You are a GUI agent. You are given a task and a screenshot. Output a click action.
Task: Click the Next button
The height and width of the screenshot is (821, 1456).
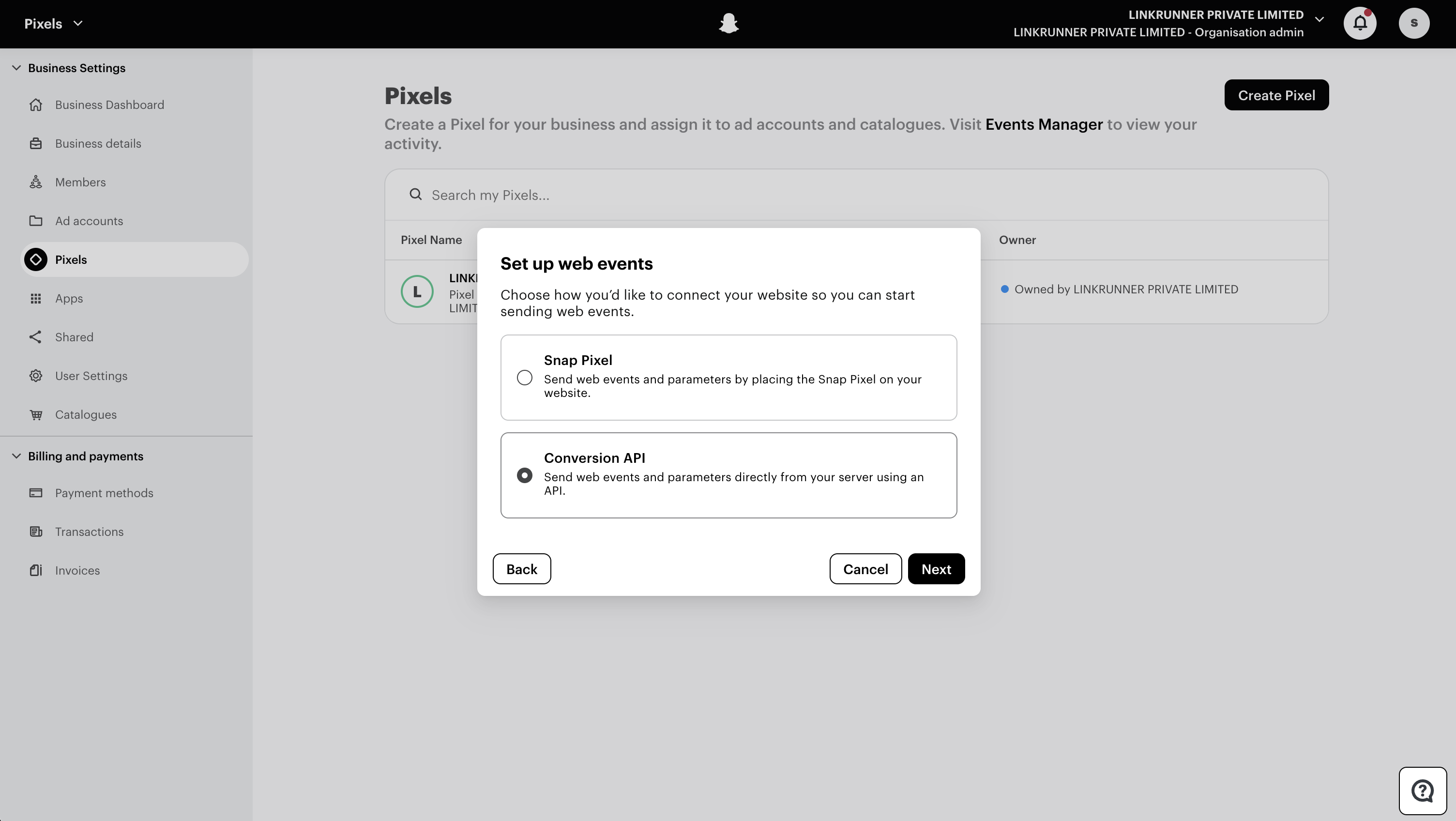[936, 569]
